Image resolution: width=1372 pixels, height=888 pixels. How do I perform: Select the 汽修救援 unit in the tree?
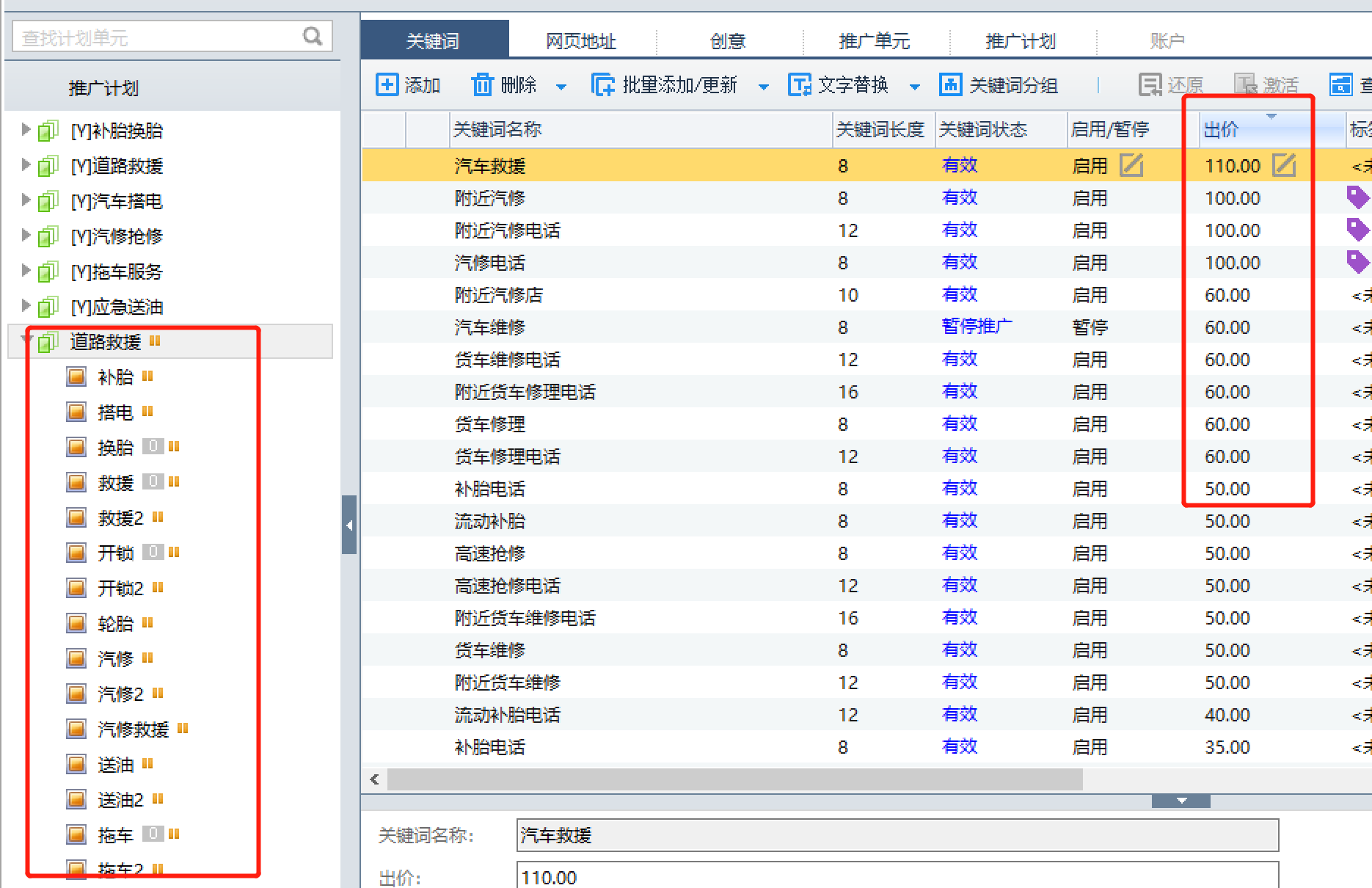[133, 729]
